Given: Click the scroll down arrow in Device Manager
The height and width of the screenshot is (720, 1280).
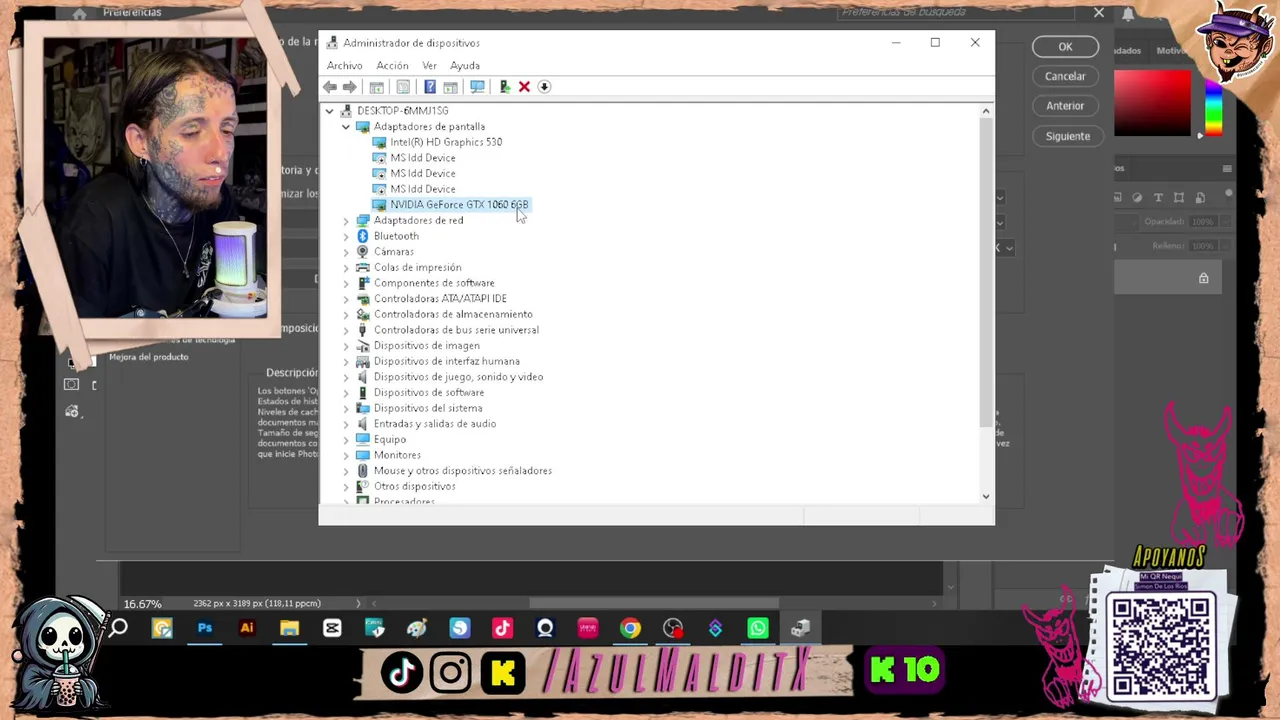Looking at the screenshot, I should click(985, 496).
